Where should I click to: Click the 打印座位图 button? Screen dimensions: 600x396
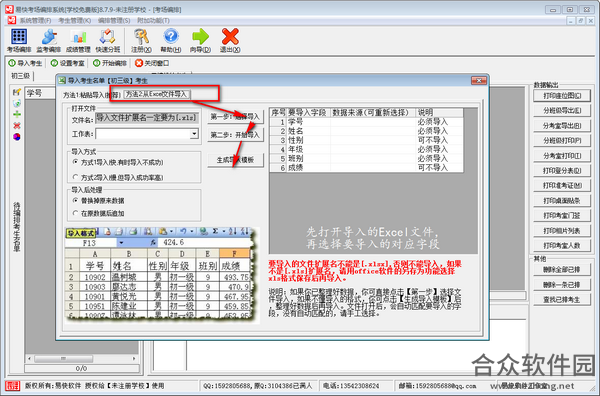[562, 96]
